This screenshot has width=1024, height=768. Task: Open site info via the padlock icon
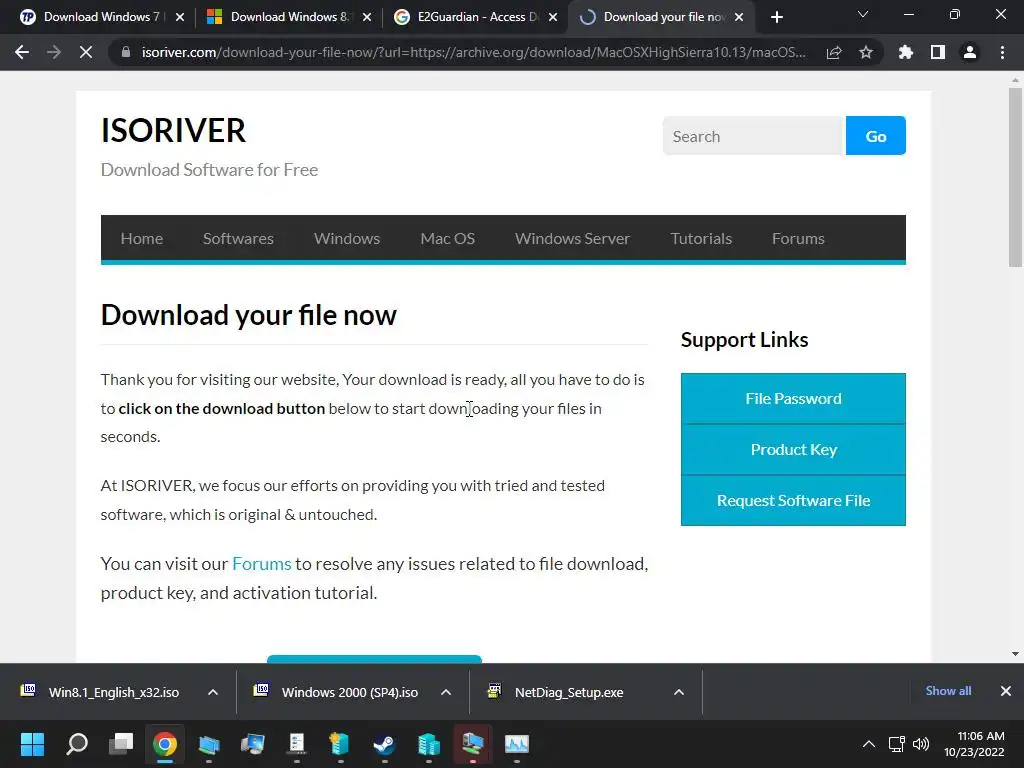pyautogui.click(x=126, y=52)
